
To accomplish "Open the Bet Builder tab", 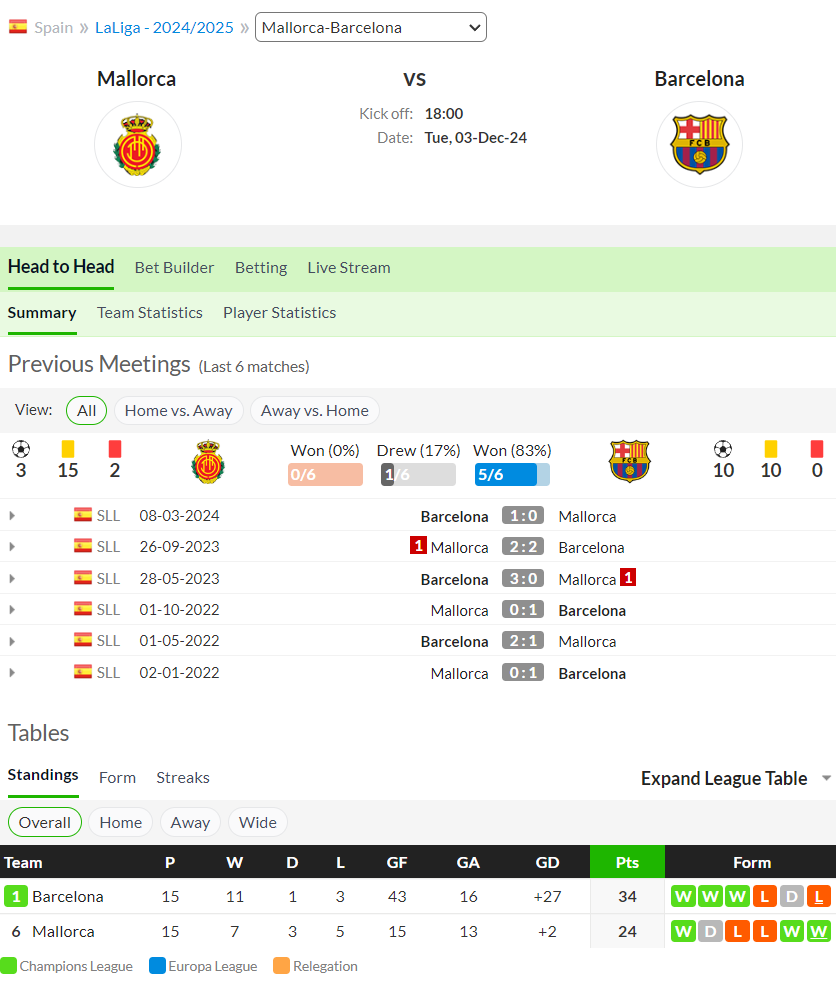I will click(175, 268).
